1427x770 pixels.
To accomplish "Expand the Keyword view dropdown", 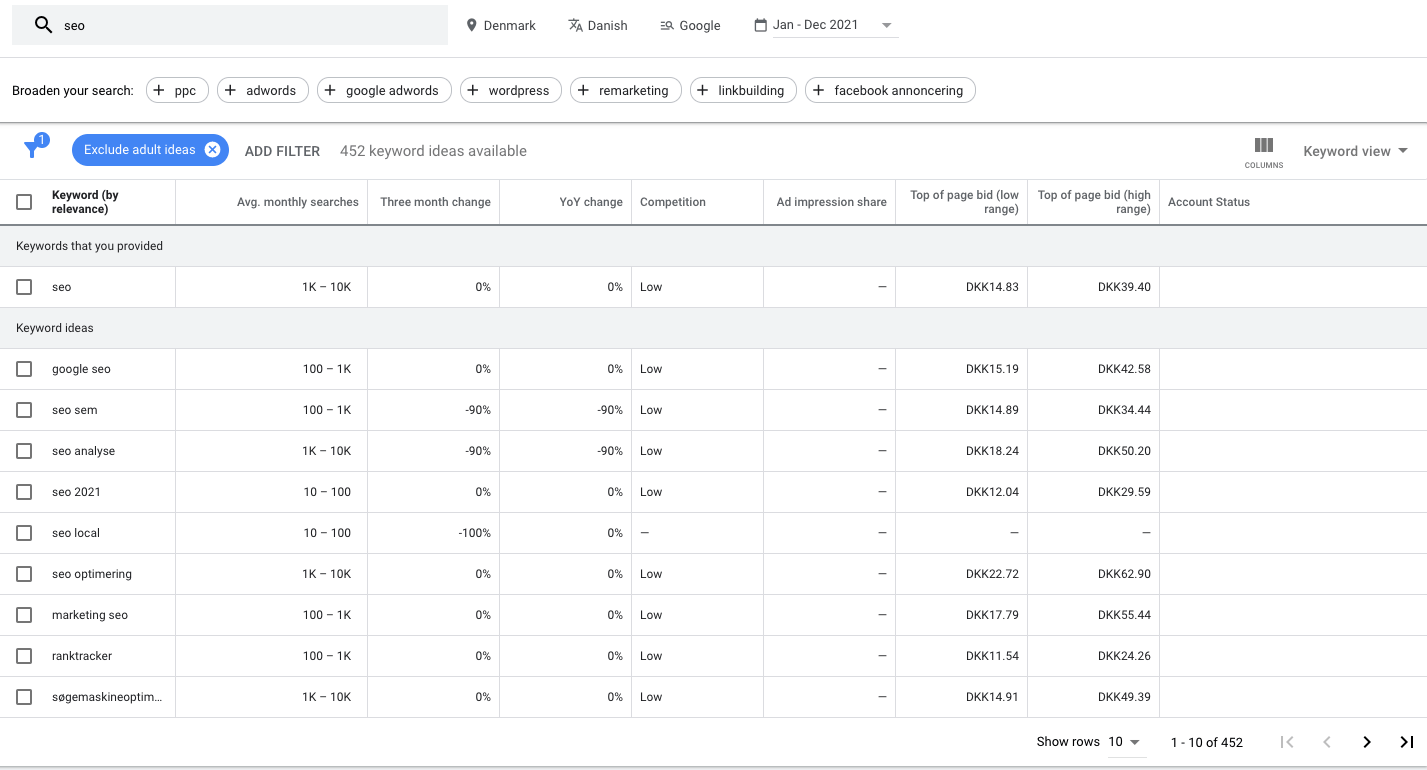I will (1355, 151).
